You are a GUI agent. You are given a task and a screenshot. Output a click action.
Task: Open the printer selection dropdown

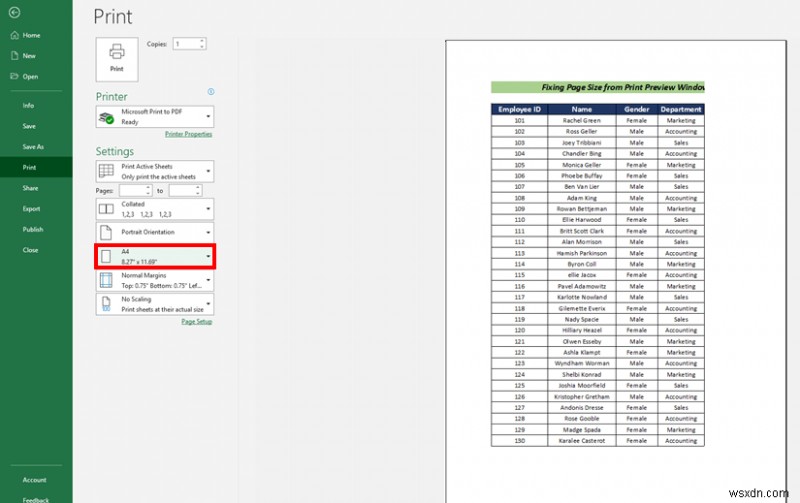point(208,117)
